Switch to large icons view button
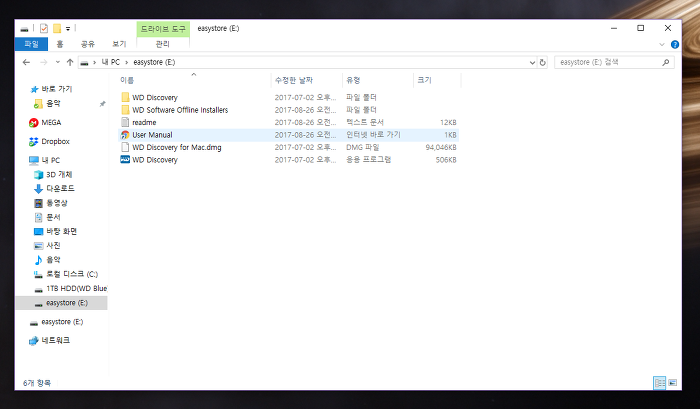 pyautogui.click(x=672, y=383)
